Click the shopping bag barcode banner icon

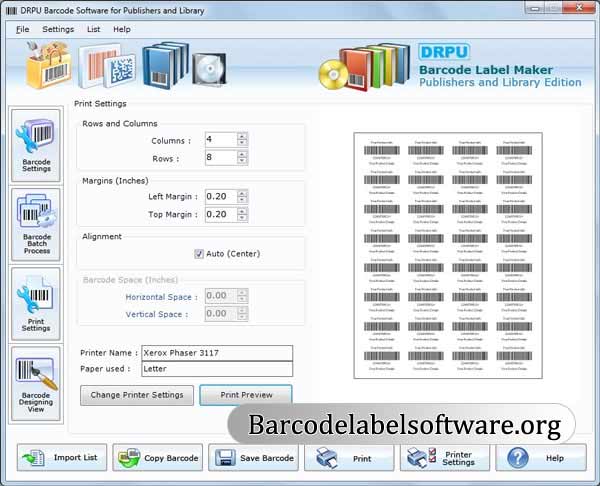49,65
